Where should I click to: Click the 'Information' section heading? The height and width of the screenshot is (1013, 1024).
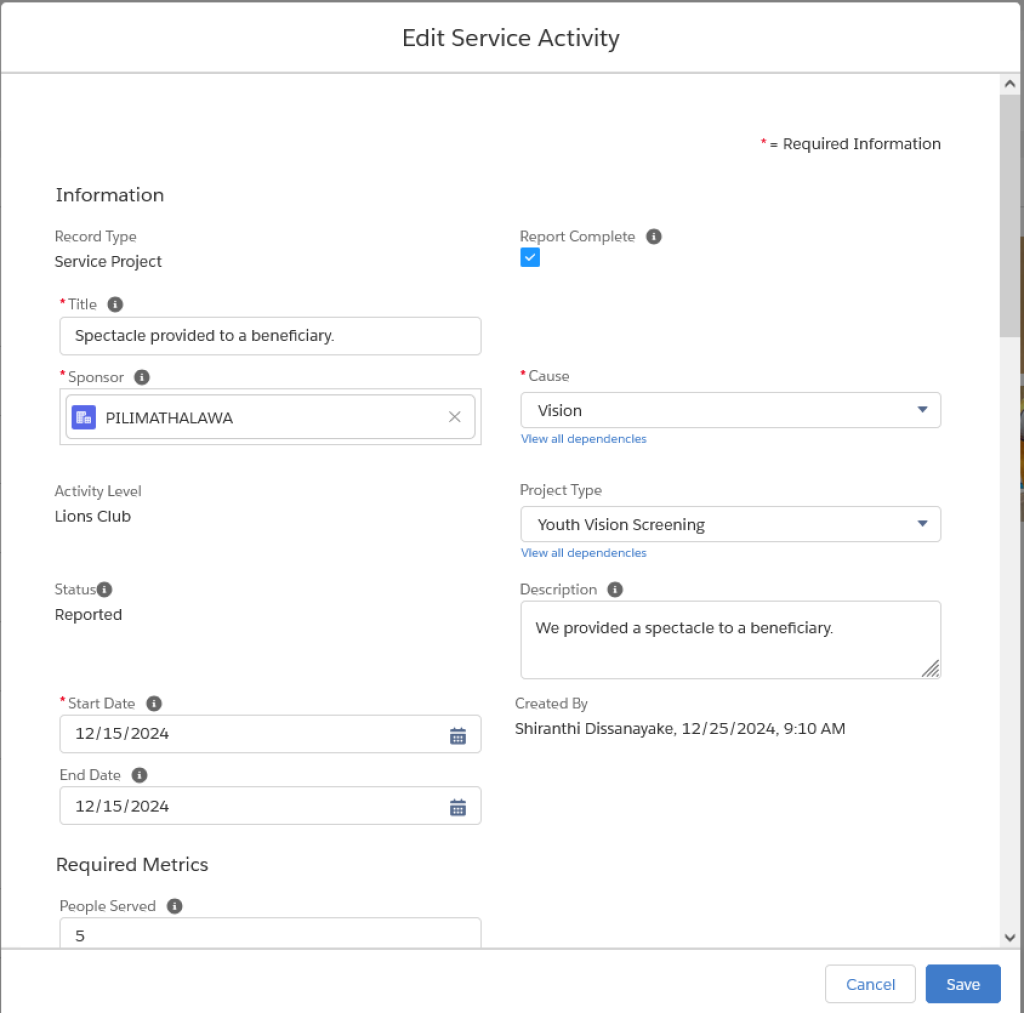[x=110, y=195]
